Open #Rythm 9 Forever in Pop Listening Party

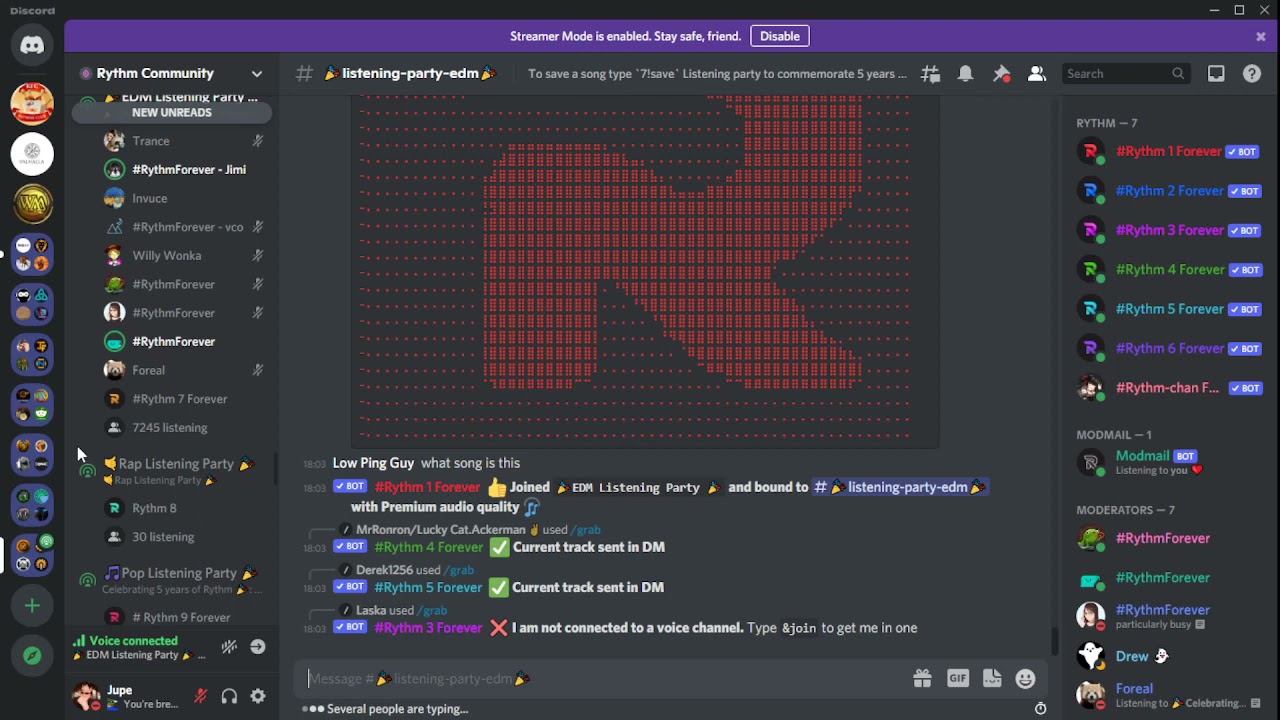(x=184, y=617)
